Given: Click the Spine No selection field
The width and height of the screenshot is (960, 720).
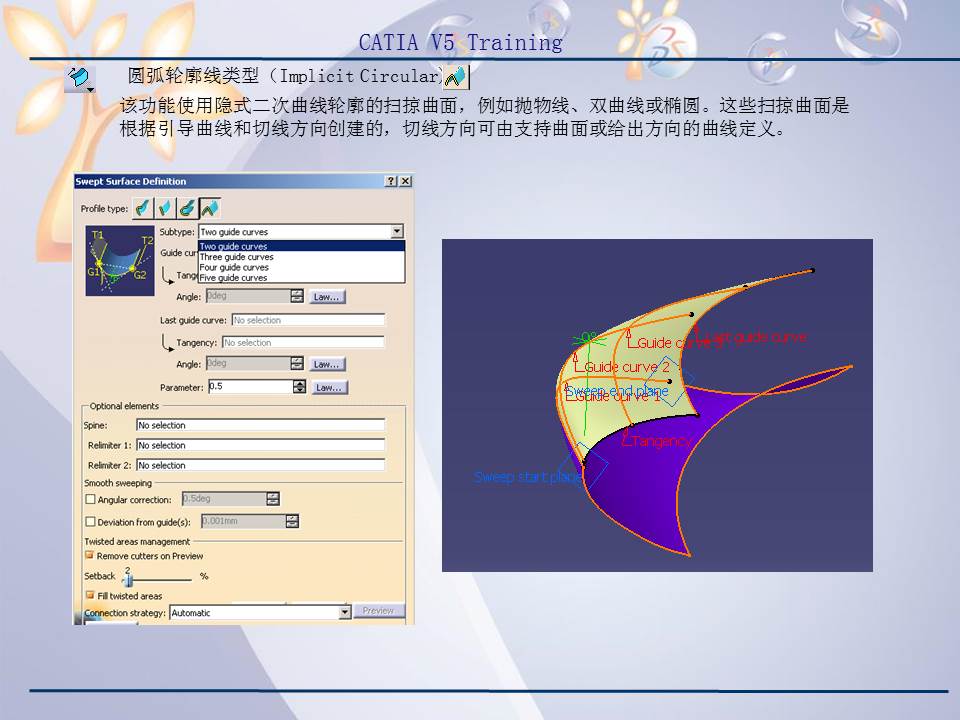Looking at the screenshot, I should 260,425.
